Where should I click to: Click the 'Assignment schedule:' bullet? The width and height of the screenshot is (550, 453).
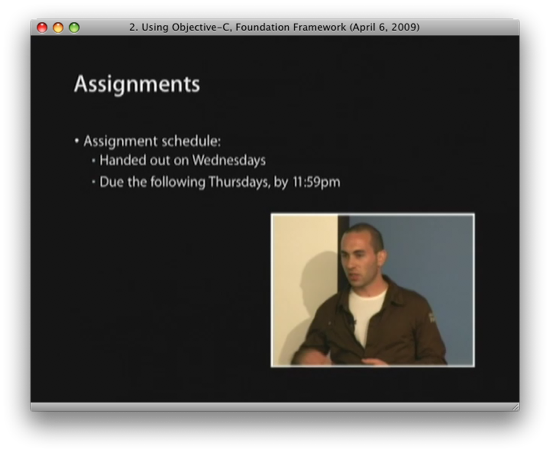(152, 141)
